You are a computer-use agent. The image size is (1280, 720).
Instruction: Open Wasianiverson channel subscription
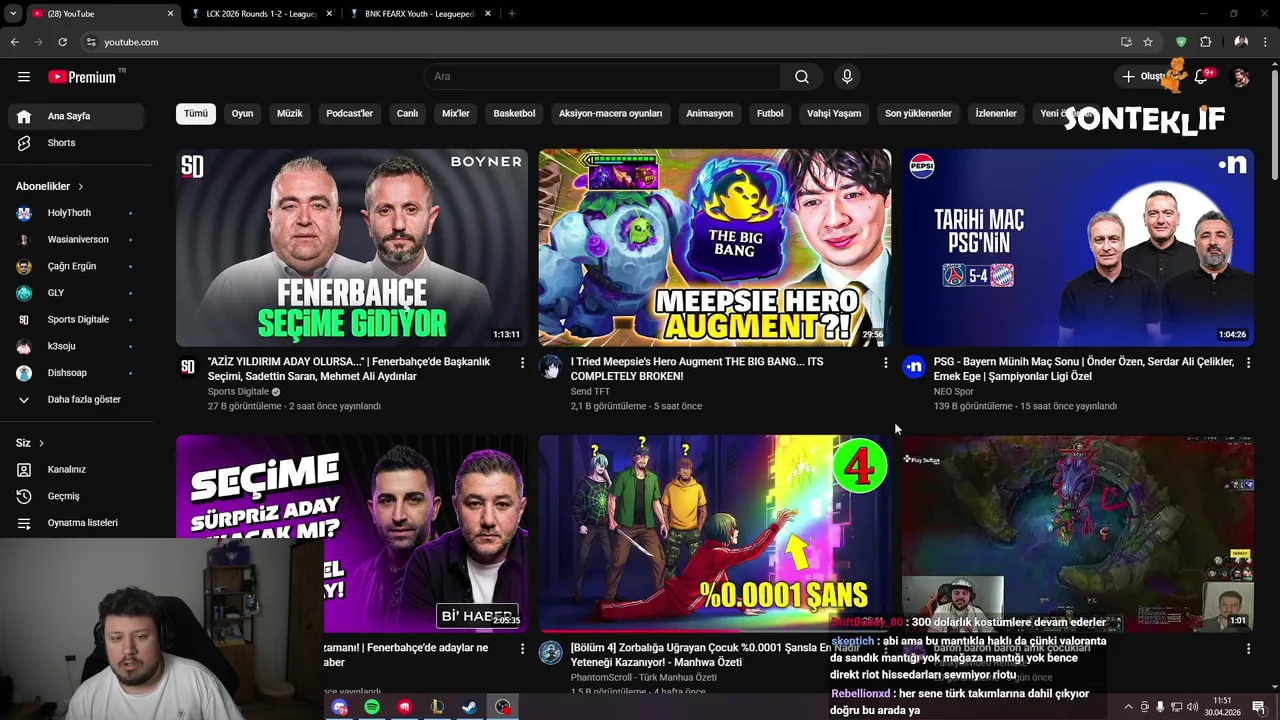click(x=76, y=240)
